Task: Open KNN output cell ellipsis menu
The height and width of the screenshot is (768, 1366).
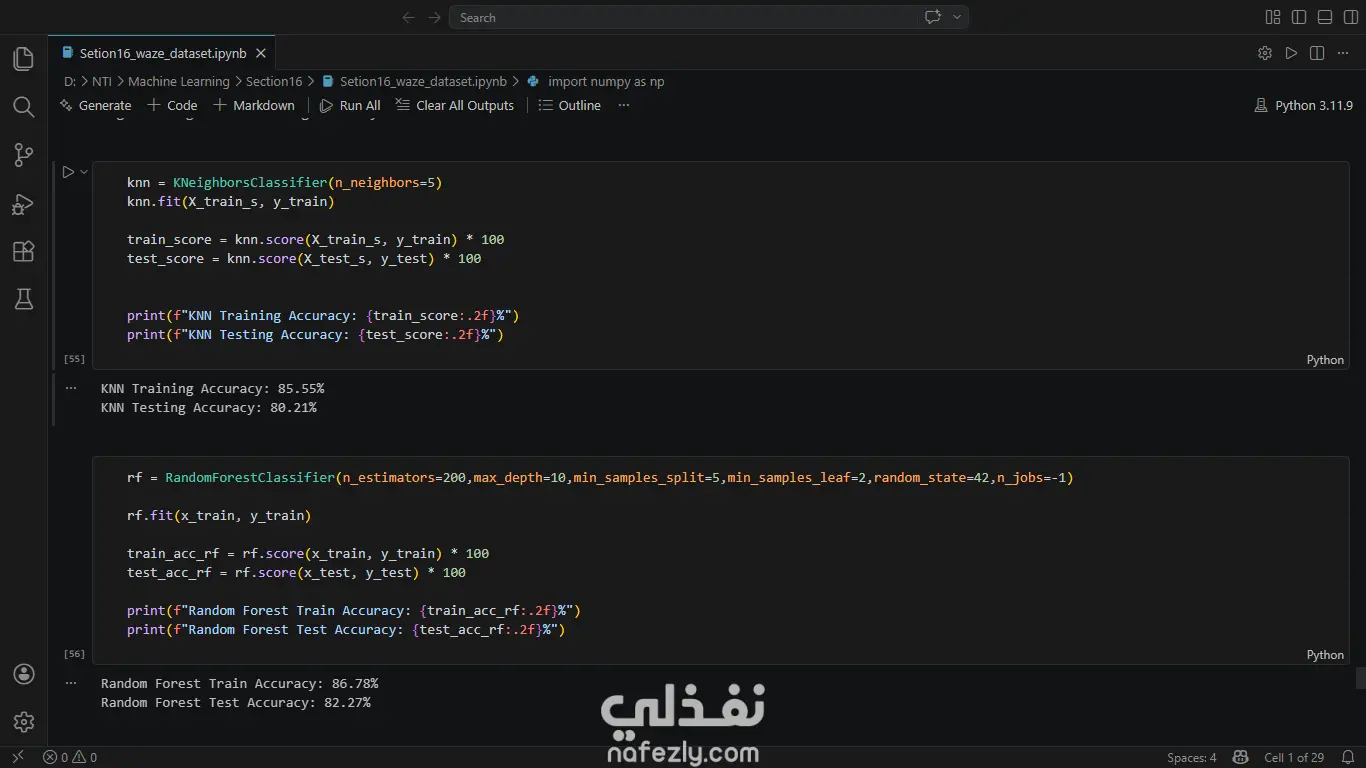Action: tap(71, 387)
